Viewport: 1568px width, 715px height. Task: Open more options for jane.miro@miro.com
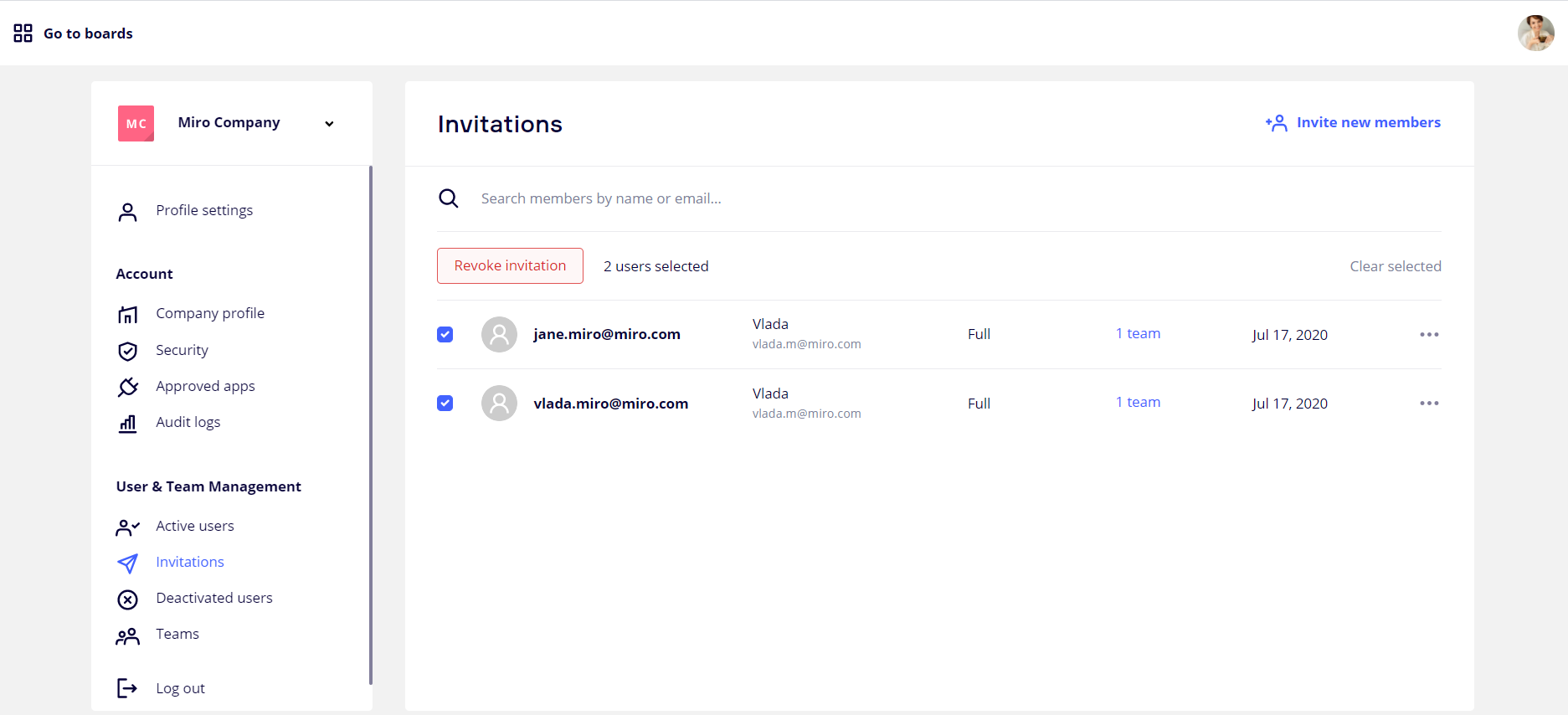(1429, 335)
